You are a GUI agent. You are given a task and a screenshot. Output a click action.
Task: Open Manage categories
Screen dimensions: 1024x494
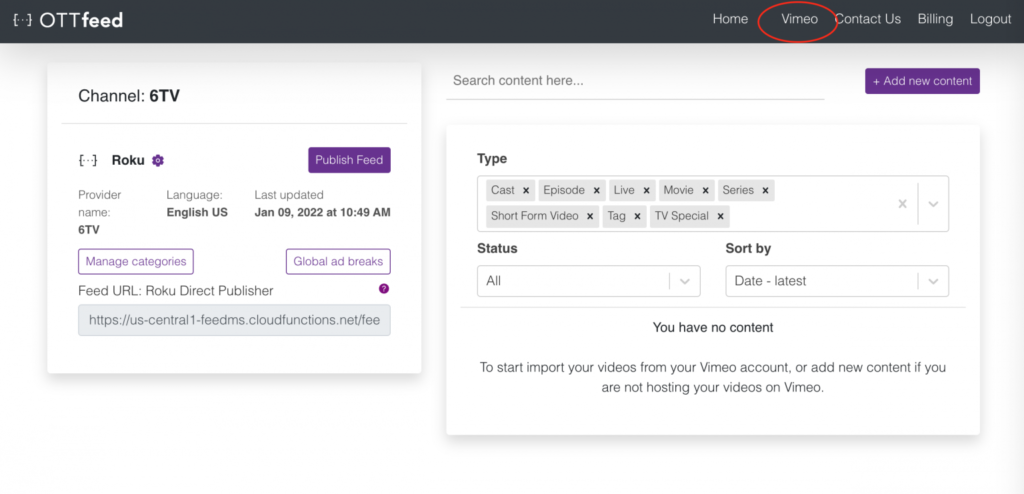point(136,261)
